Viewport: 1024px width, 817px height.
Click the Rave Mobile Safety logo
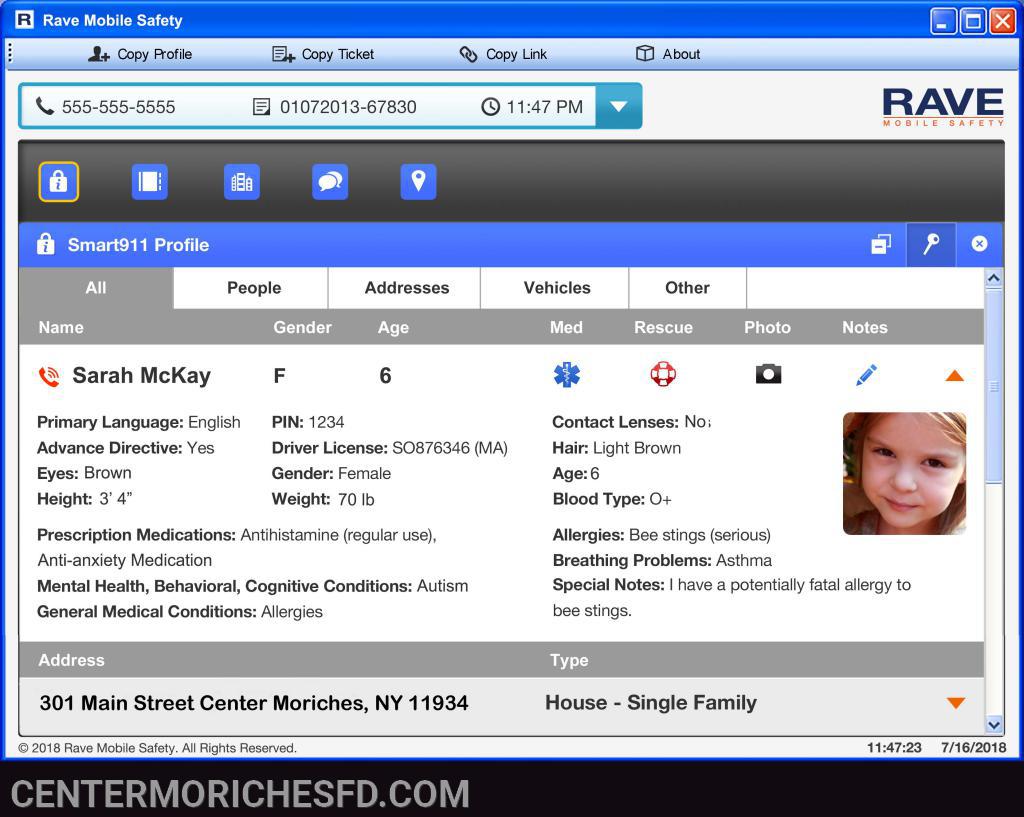(x=944, y=107)
